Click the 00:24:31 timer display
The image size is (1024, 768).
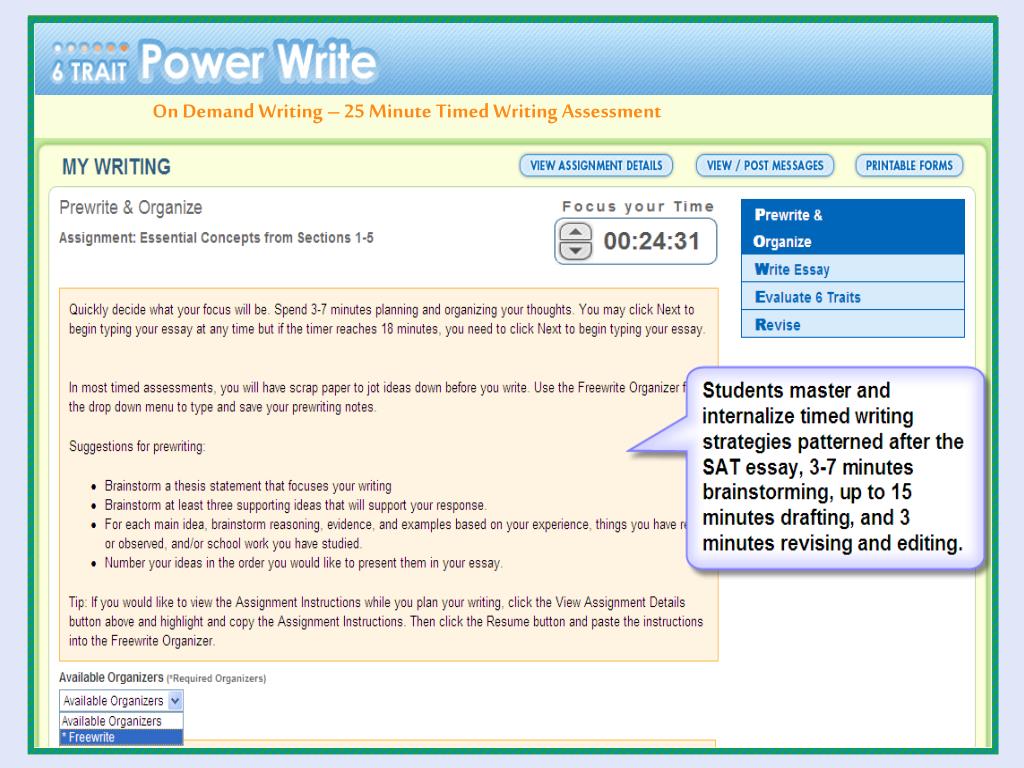651,242
